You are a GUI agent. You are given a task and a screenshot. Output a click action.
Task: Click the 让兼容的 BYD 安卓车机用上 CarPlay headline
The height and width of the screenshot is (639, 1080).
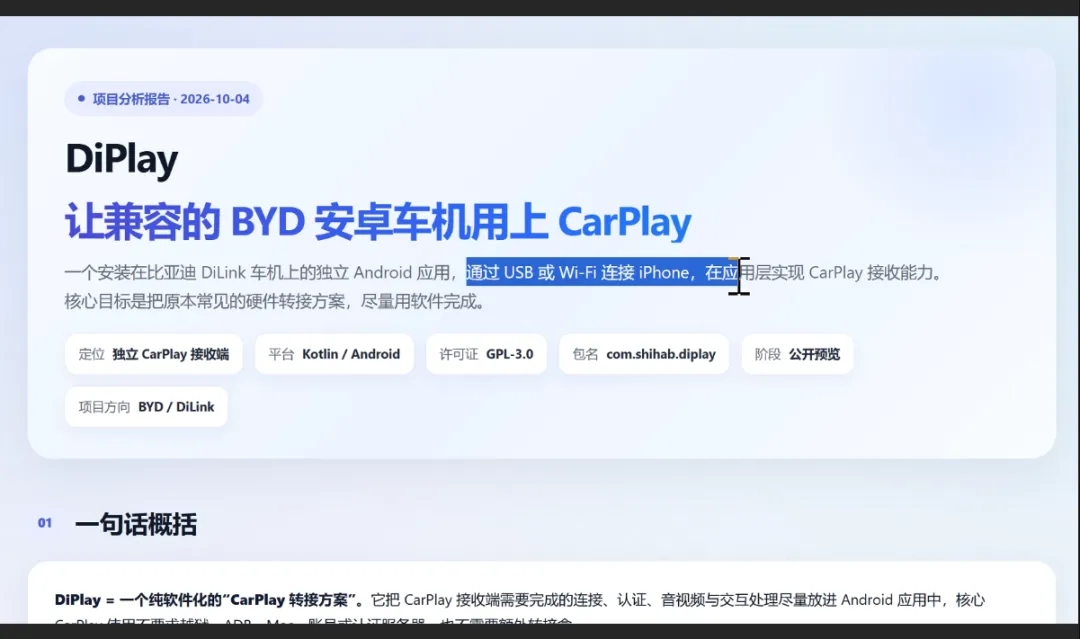378,222
